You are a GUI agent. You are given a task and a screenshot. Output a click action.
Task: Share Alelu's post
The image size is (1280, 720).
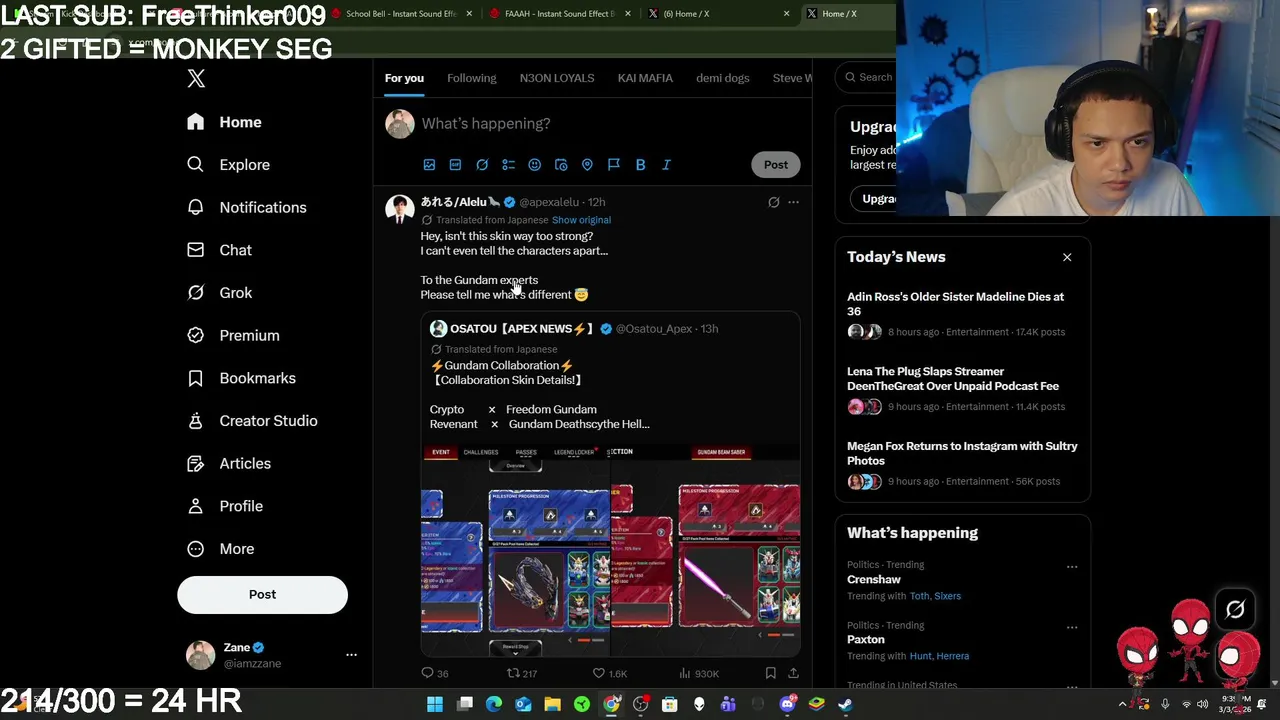pos(793,674)
